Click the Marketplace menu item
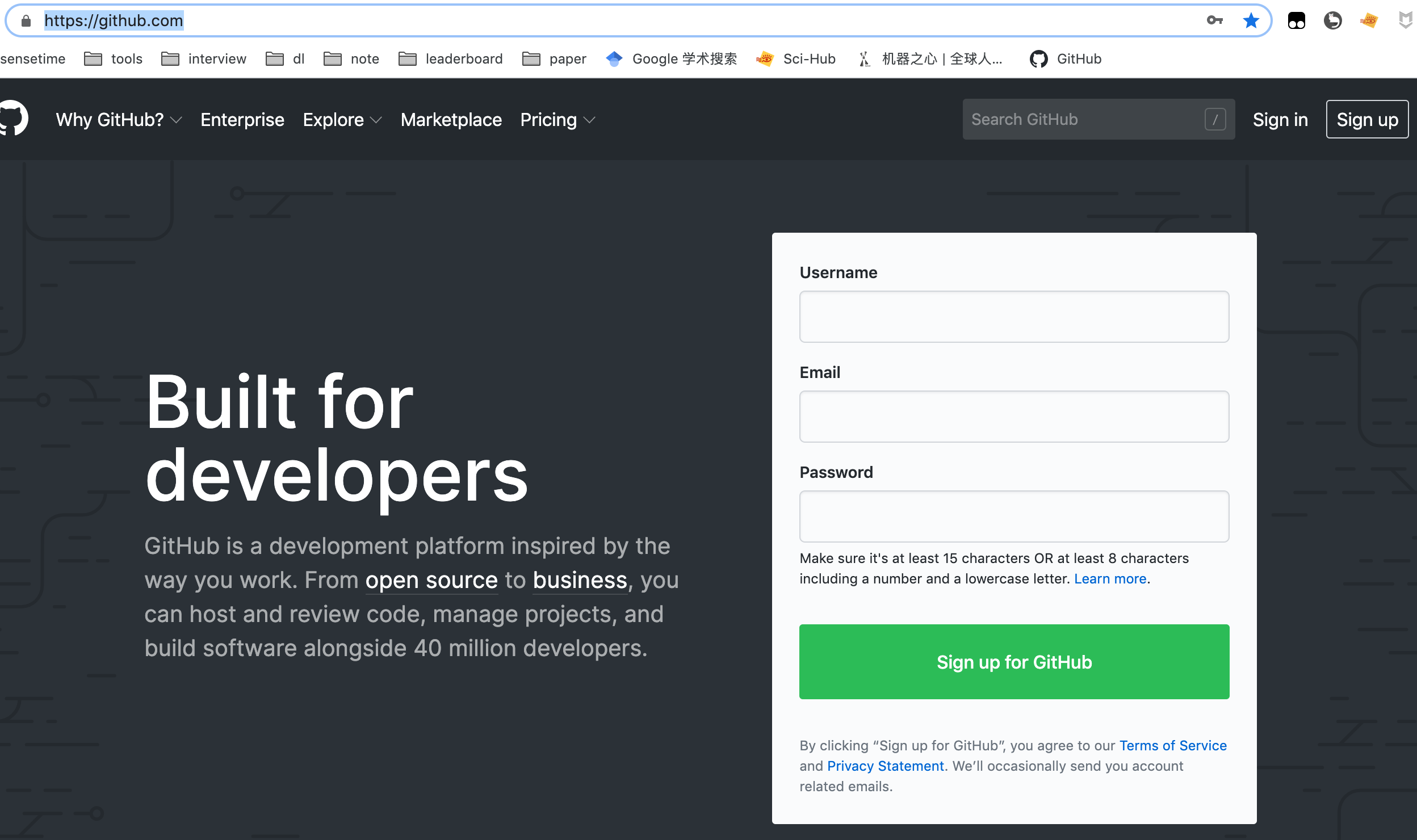The height and width of the screenshot is (840, 1417). click(x=450, y=120)
